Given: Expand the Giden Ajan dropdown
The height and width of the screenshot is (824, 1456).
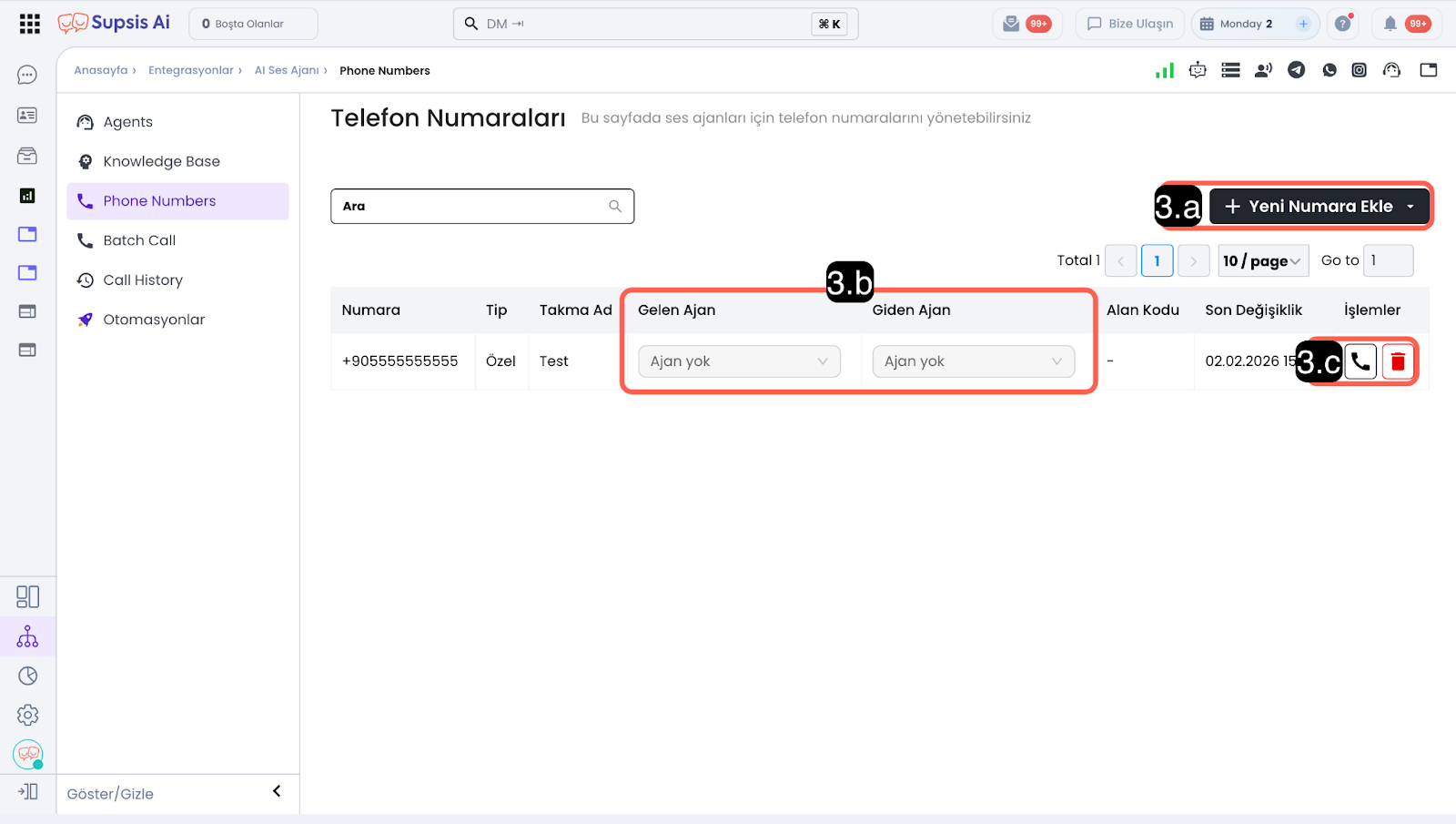Looking at the screenshot, I should click(x=973, y=361).
